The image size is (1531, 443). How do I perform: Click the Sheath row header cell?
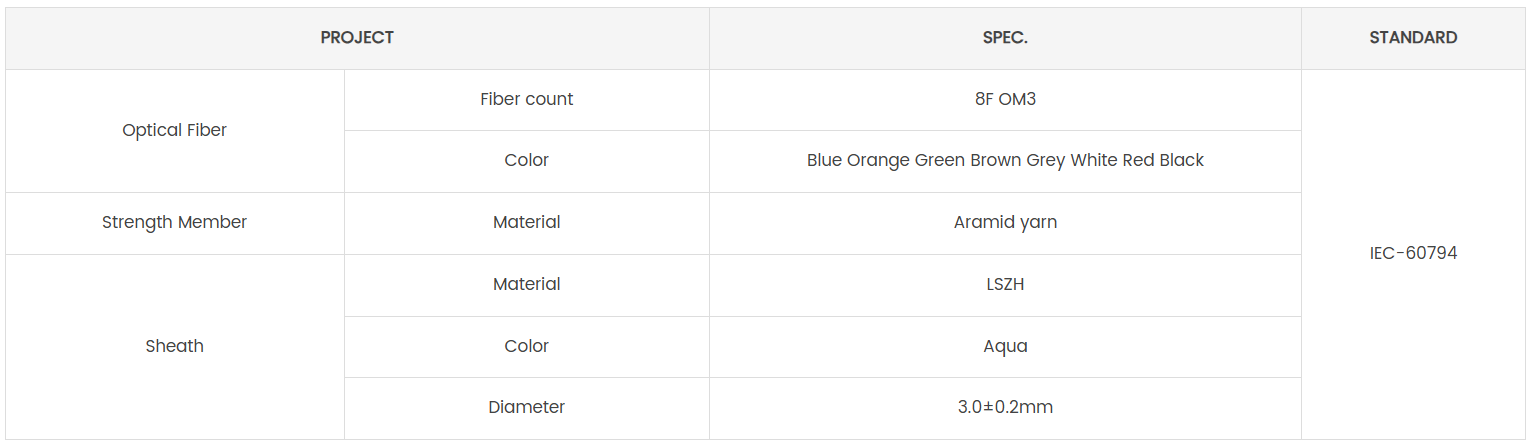pyautogui.click(x=174, y=346)
